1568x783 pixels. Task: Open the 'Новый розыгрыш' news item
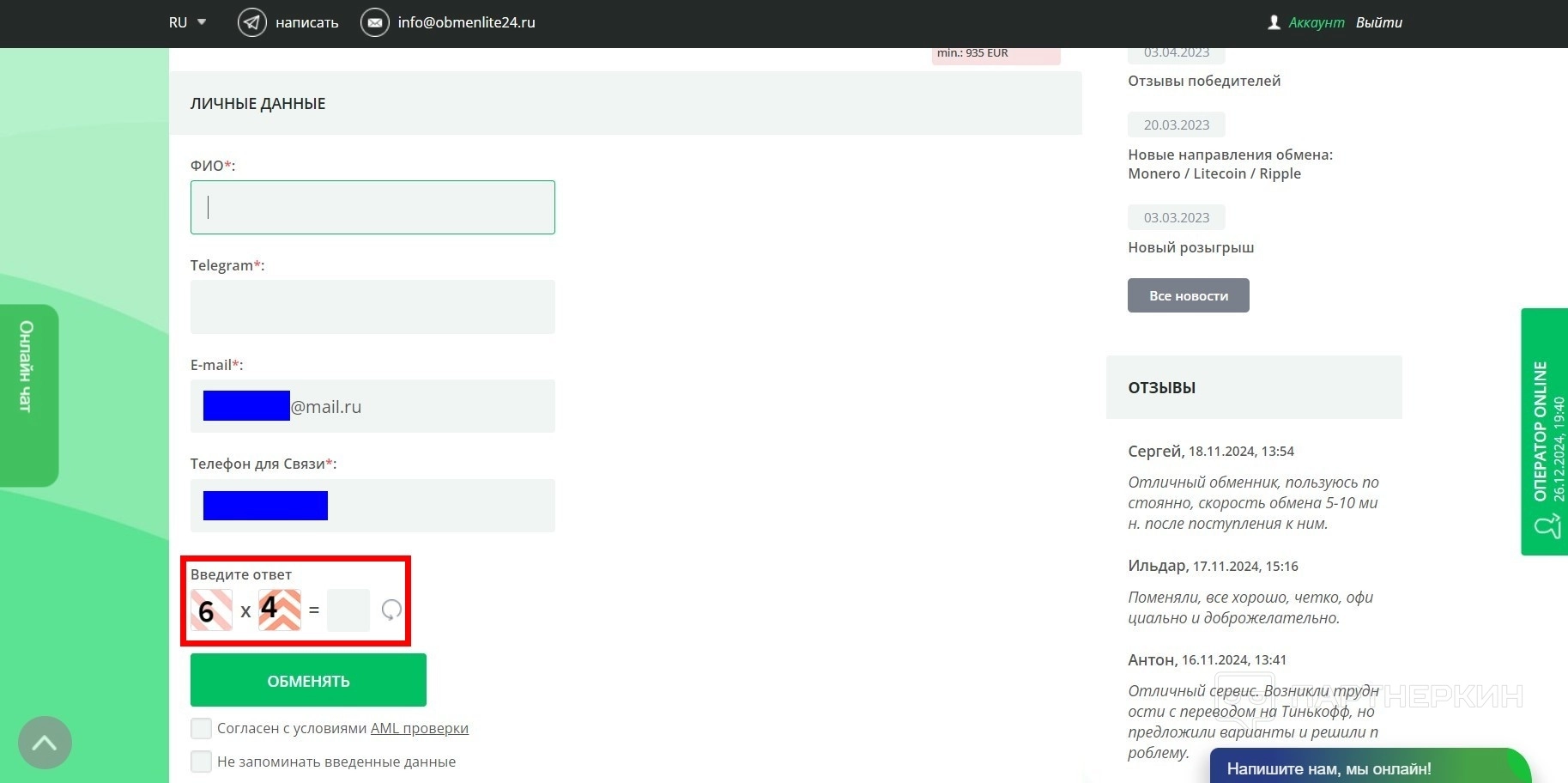click(1191, 247)
